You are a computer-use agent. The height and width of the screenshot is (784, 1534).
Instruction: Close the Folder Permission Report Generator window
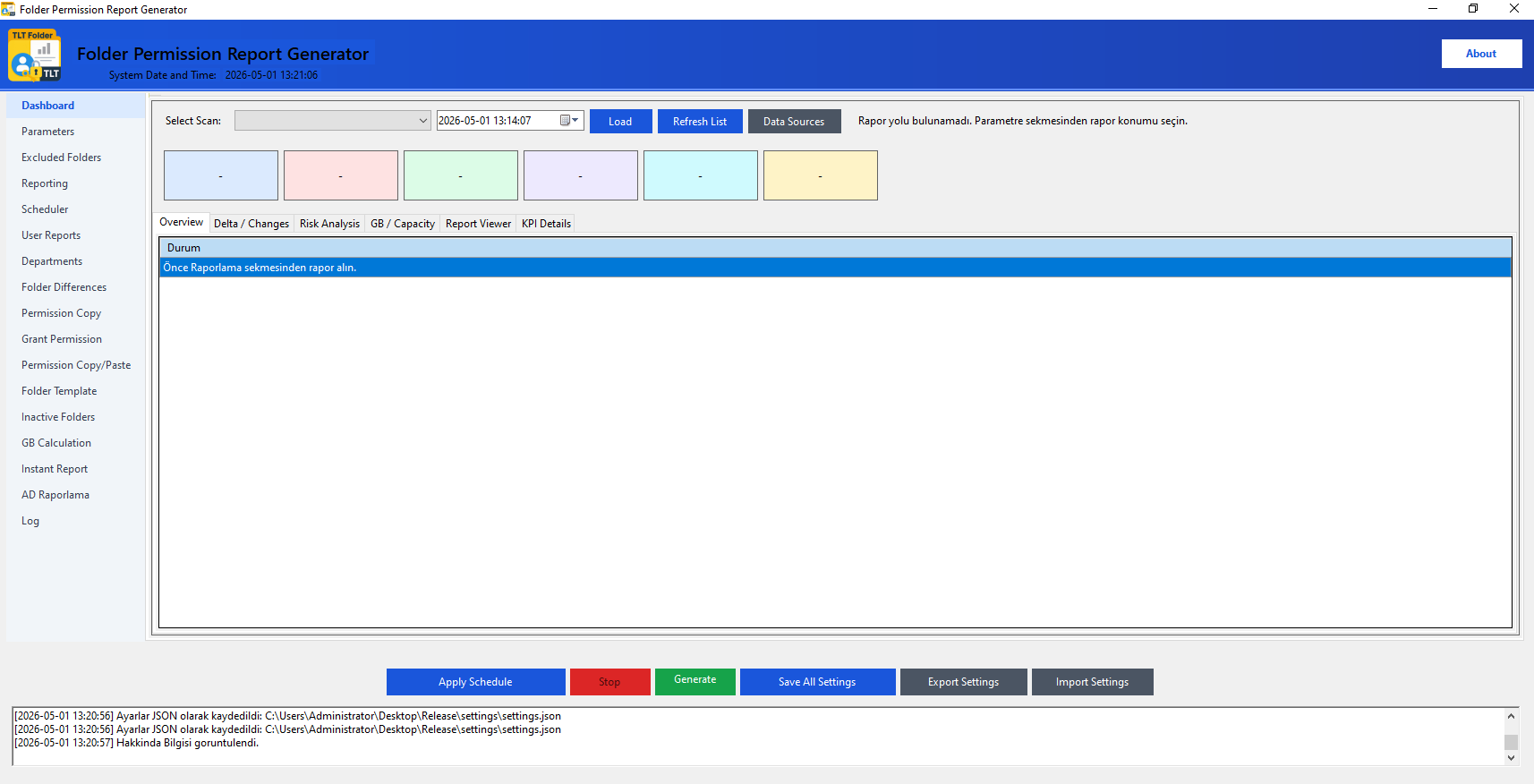[1513, 9]
